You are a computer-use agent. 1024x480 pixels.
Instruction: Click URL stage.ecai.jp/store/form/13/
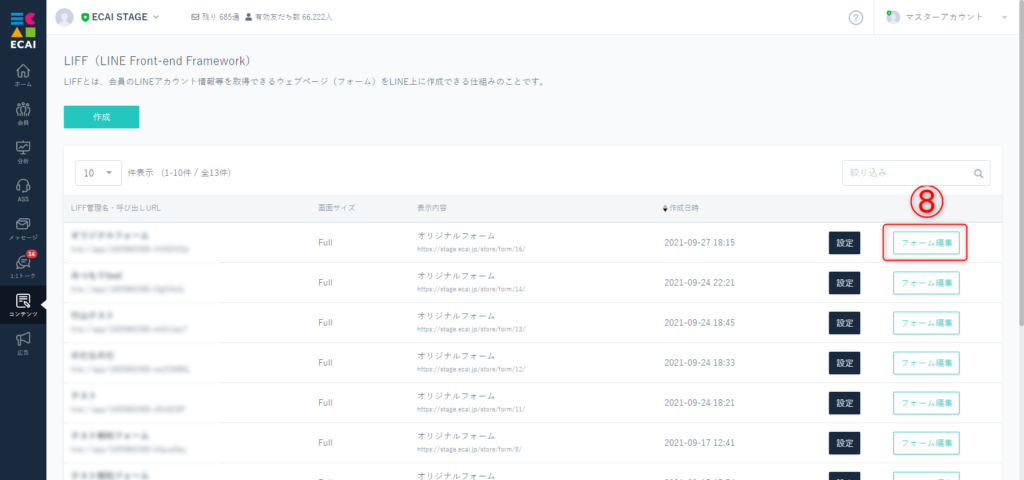[x=471, y=329]
